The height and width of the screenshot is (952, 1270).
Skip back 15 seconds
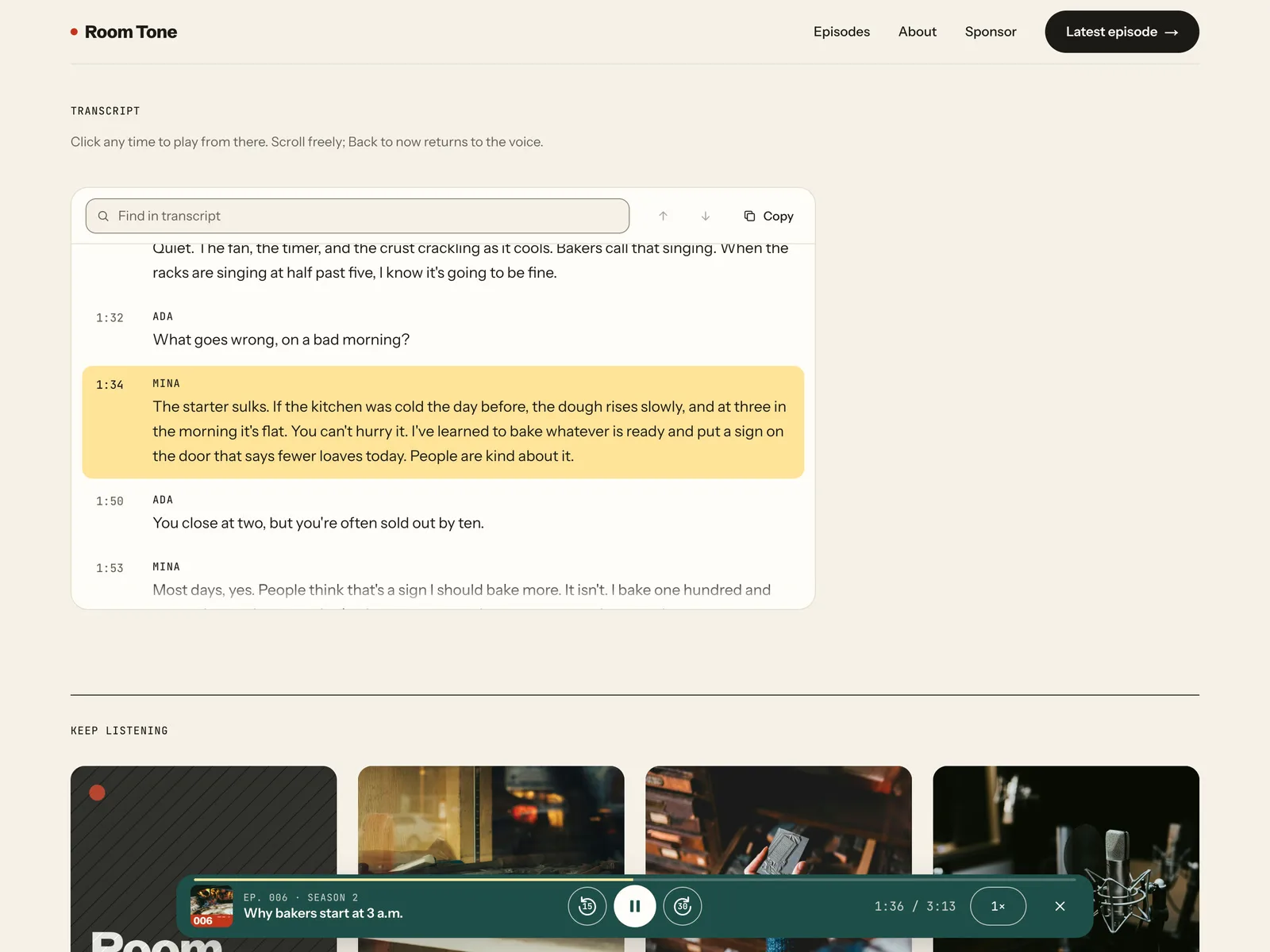click(x=587, y=906)
